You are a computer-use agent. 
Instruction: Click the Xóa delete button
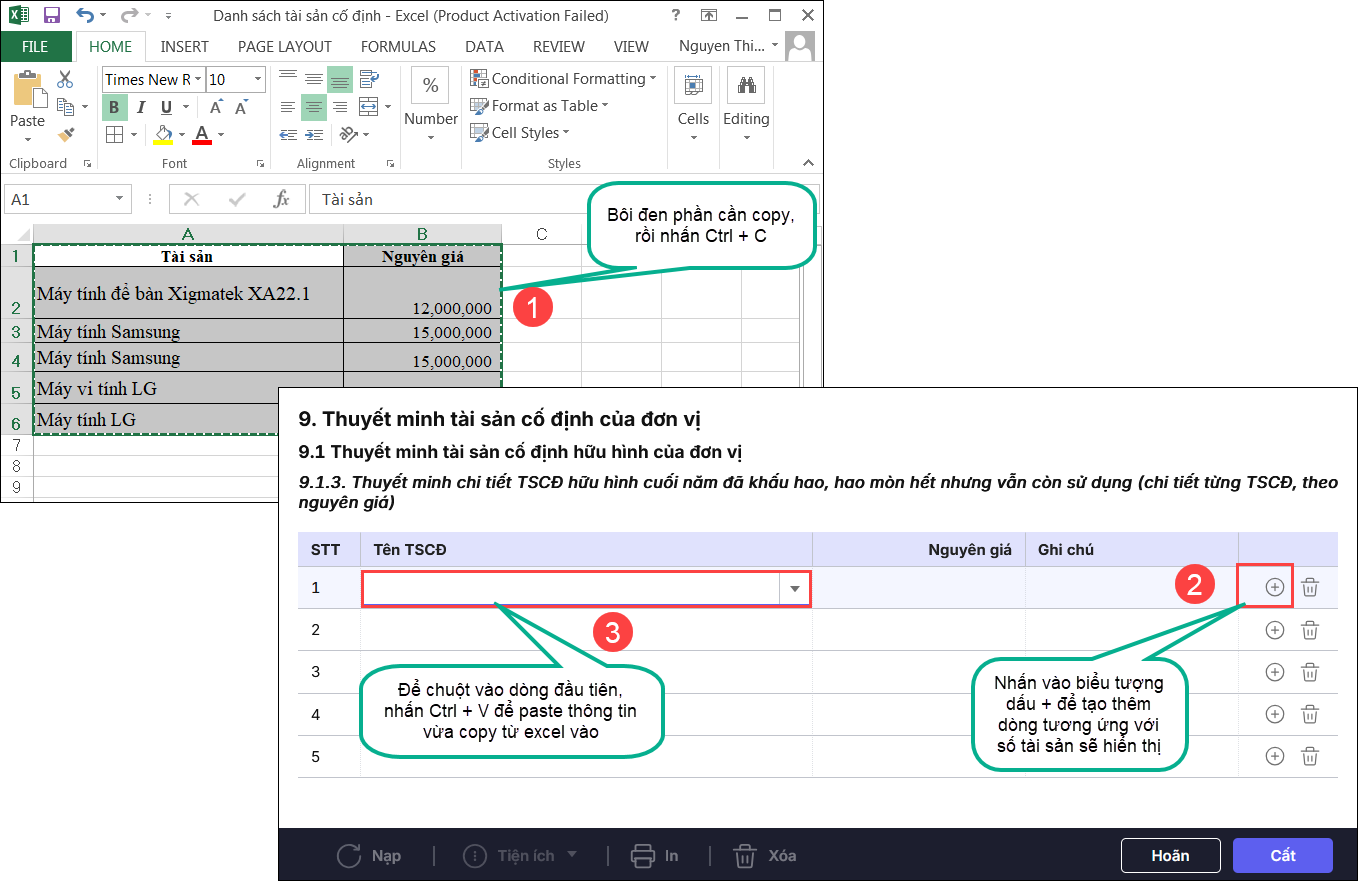click(x=765, y=856)
